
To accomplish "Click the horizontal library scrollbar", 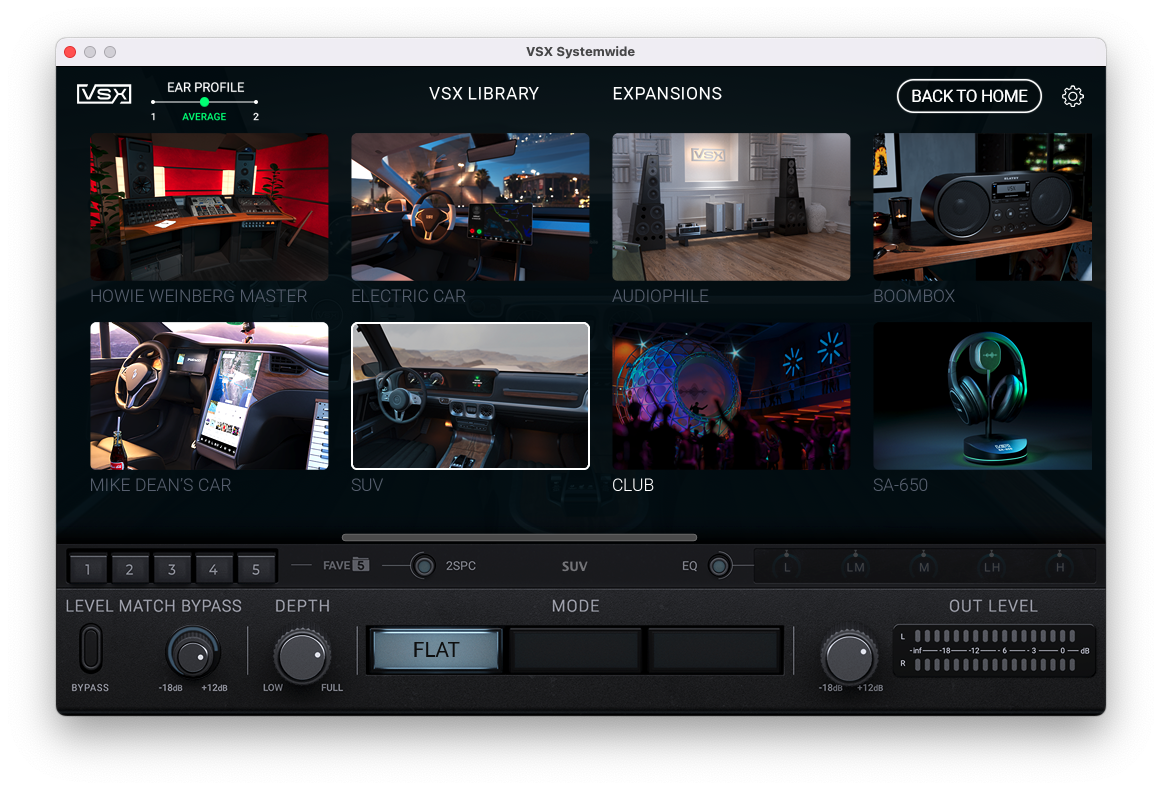I will (x=519, y=537).
